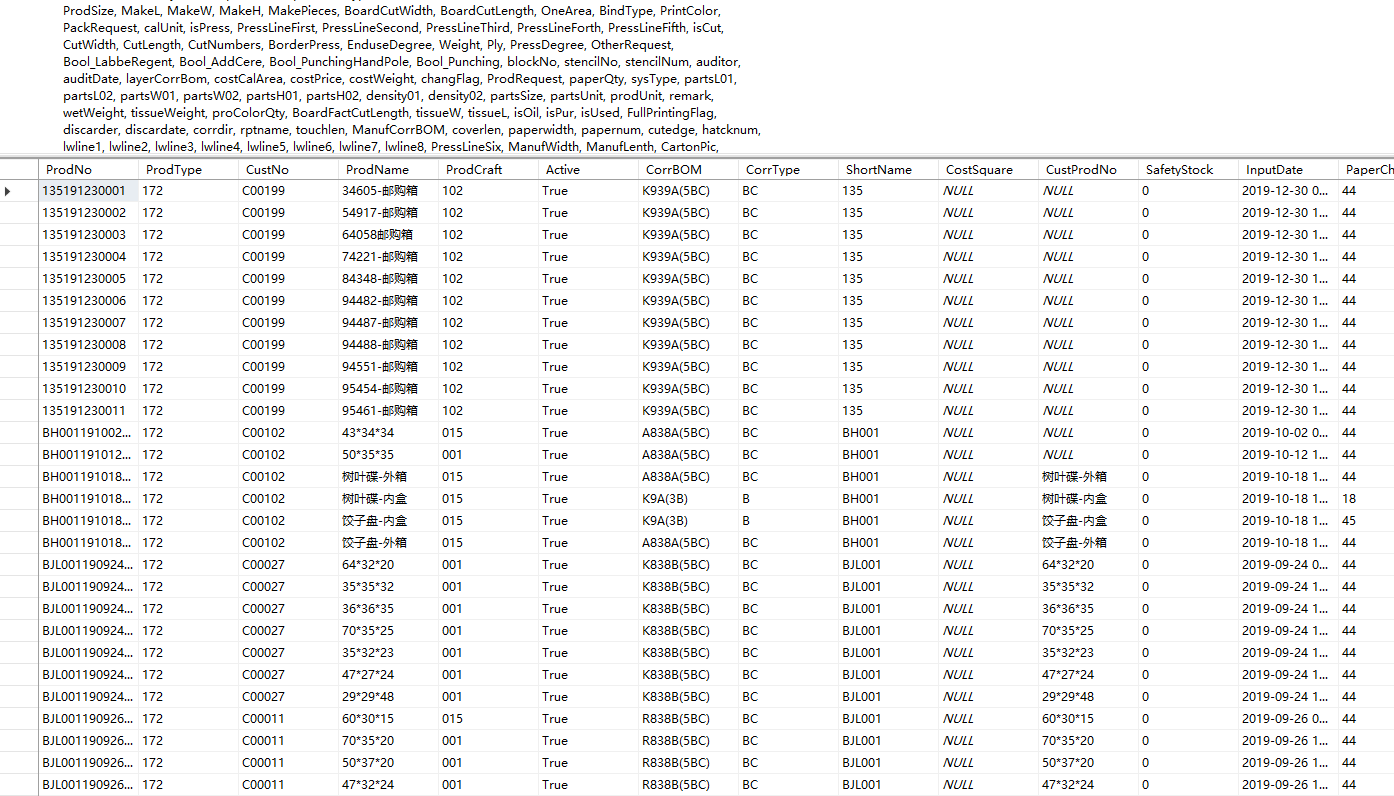This screenshot has height=796, width=1394.
Task: Click the CorrType column header
Action: point(788,169)
